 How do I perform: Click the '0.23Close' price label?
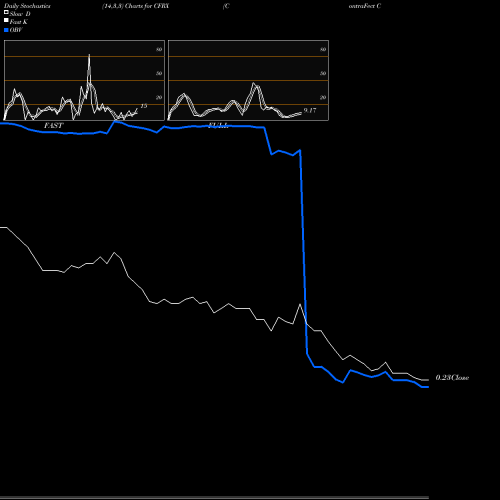click(452, 378)
